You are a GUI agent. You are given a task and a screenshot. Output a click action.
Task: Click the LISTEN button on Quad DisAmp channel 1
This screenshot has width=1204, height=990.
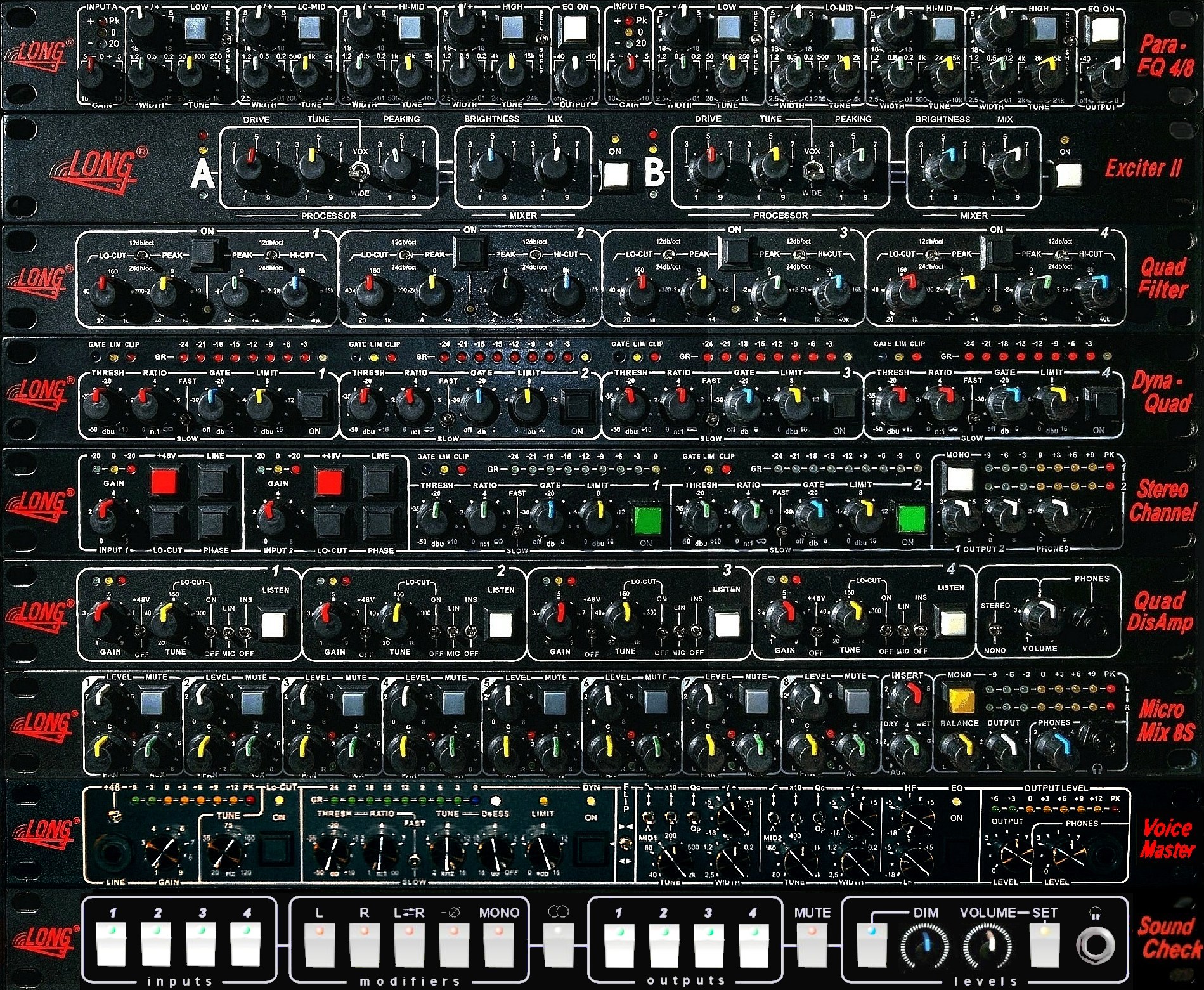pyautogui.click(x=275, y=624)
